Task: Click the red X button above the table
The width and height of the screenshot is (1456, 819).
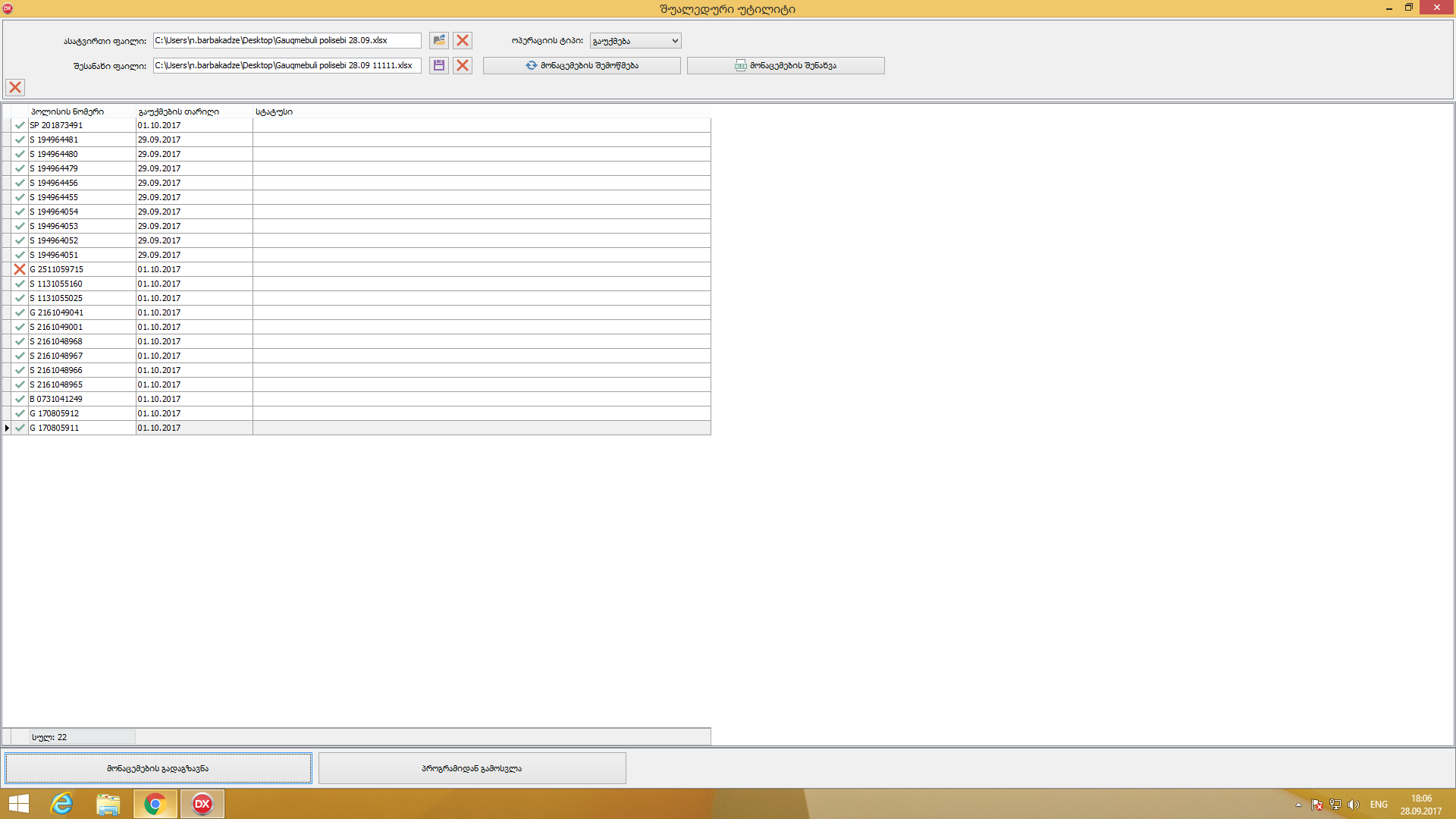Action: click(15, 87)
